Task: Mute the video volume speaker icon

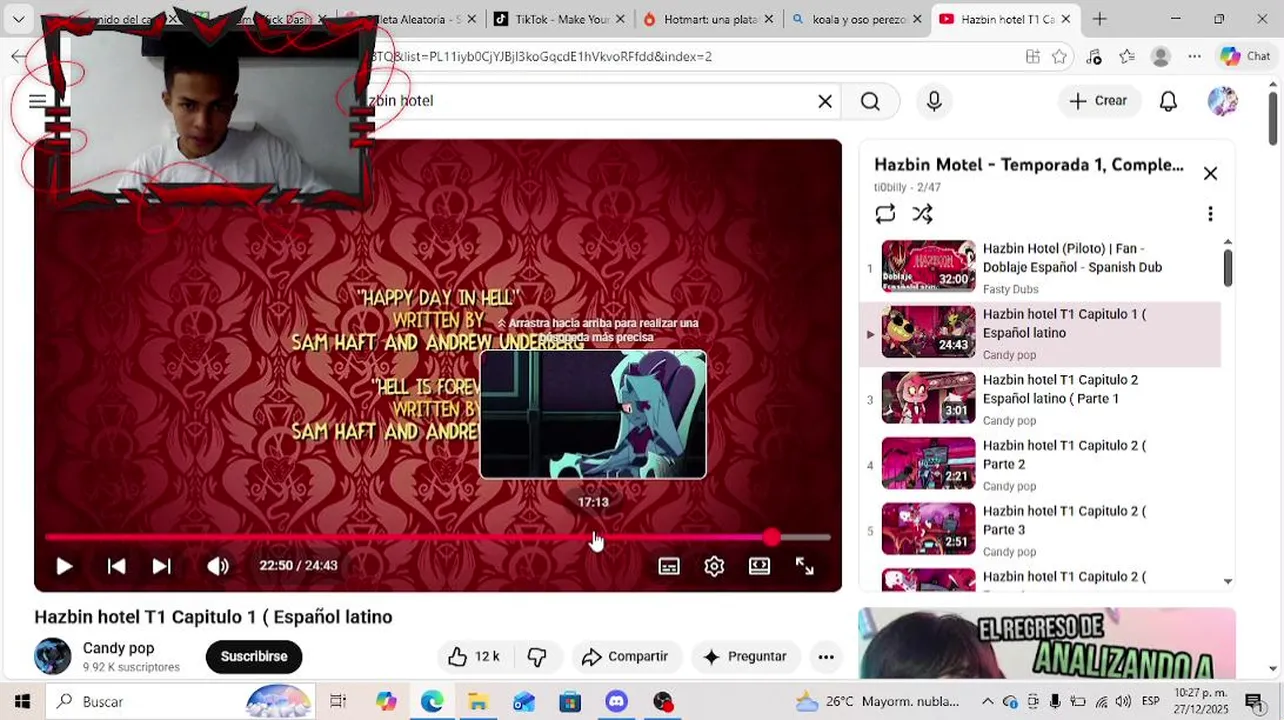Action: point(218,566)
